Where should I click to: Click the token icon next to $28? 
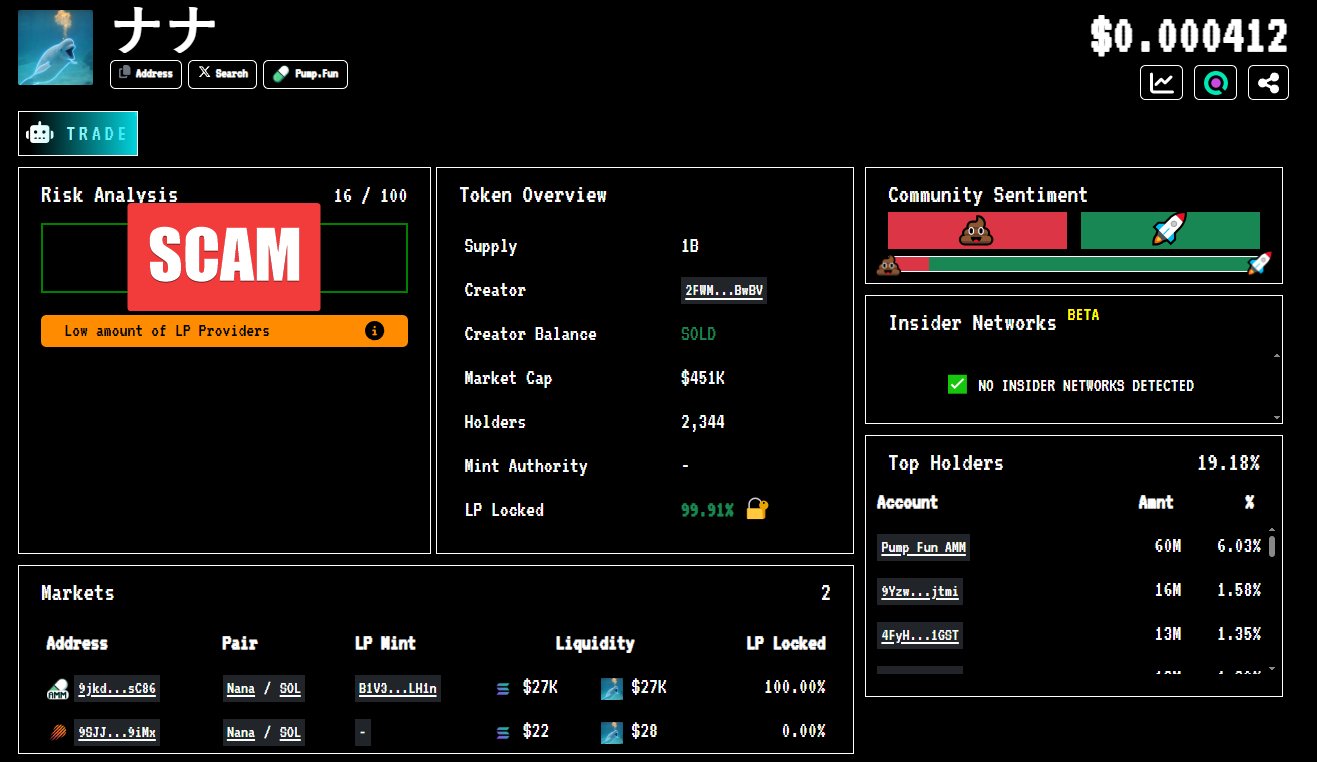(612, 732)
